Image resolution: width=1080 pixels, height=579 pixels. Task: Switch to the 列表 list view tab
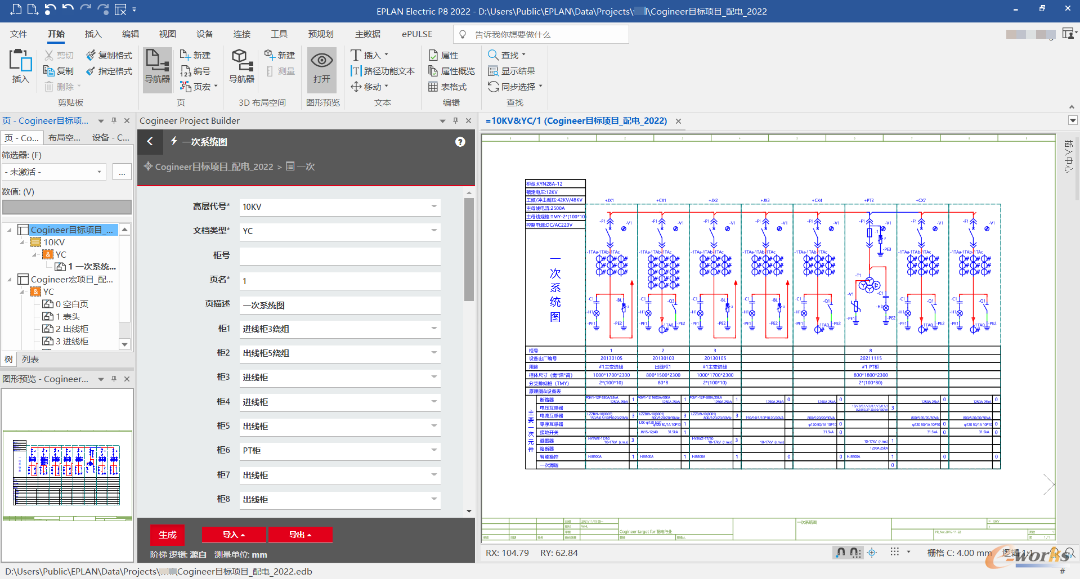pyautogui.click(x=30, y=359)
